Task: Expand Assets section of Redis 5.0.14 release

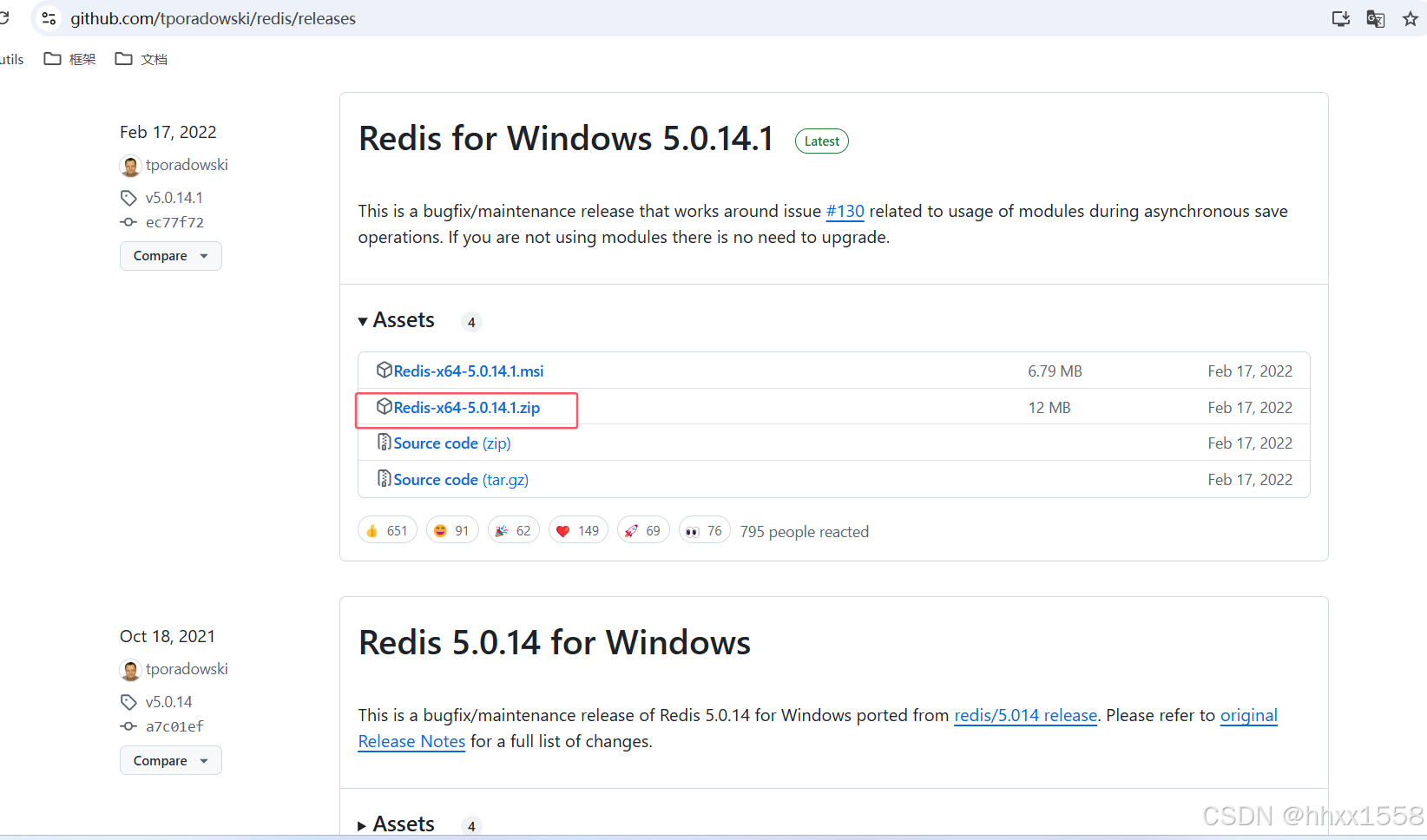Action: 396,824
